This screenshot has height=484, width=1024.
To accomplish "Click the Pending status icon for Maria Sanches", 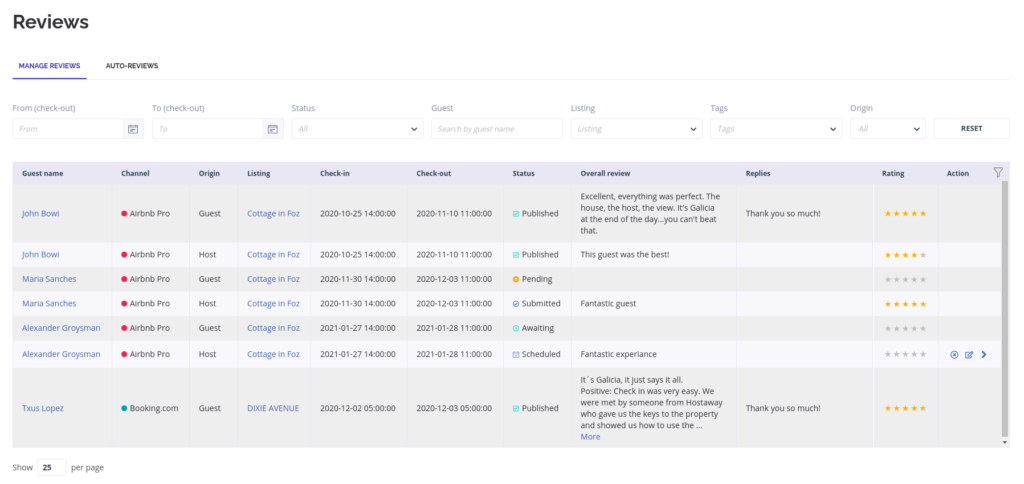I will (x=516, y=280).
